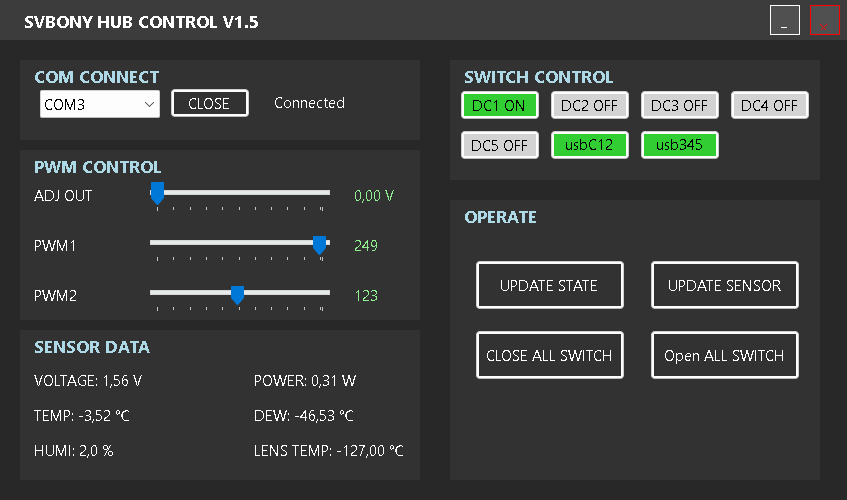This screenshot has height=500, width=847.
Task: Click the HUMI: 2,0 % reading
Action: click(73, 451)
